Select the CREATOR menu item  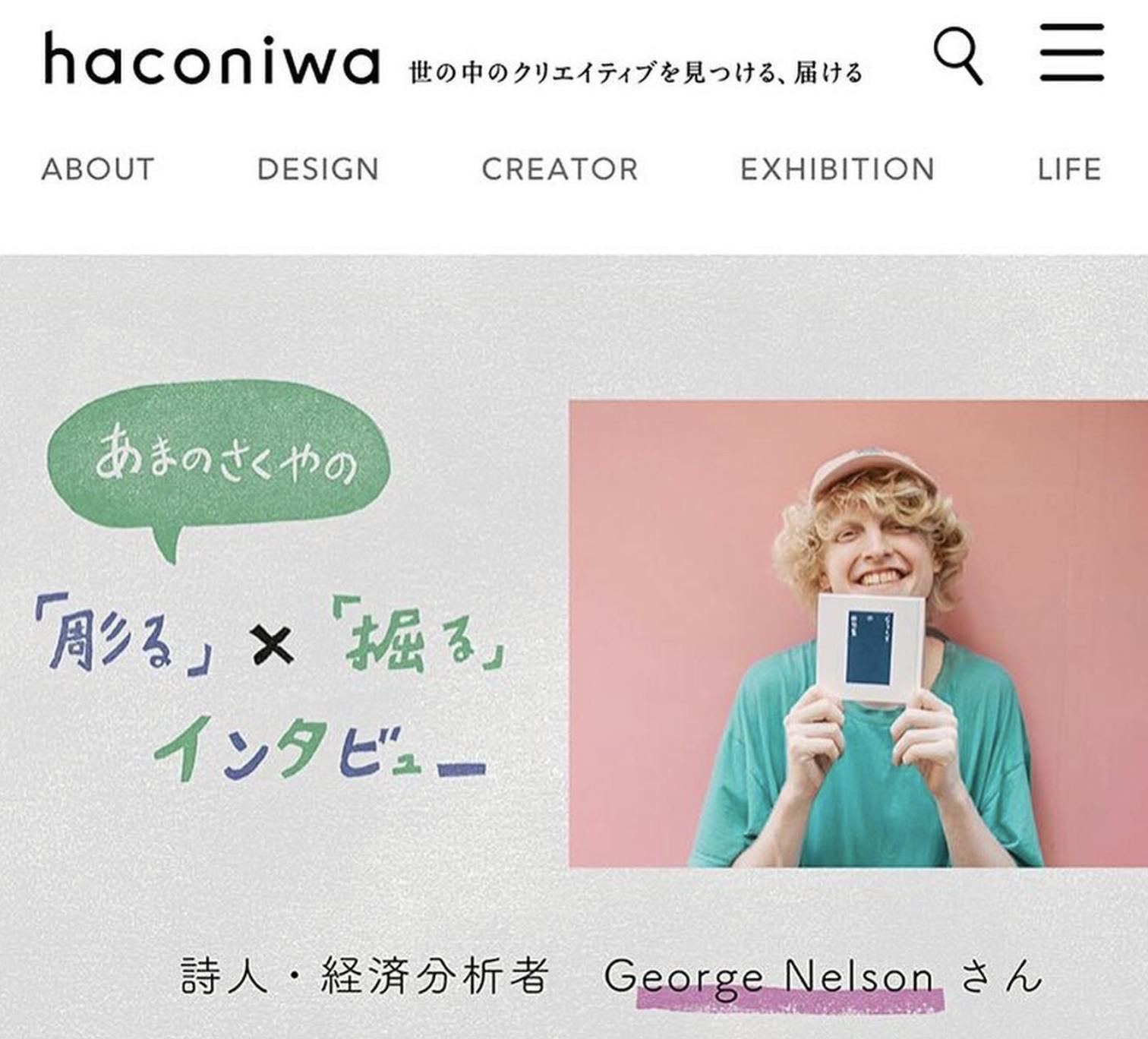[560, 169]
